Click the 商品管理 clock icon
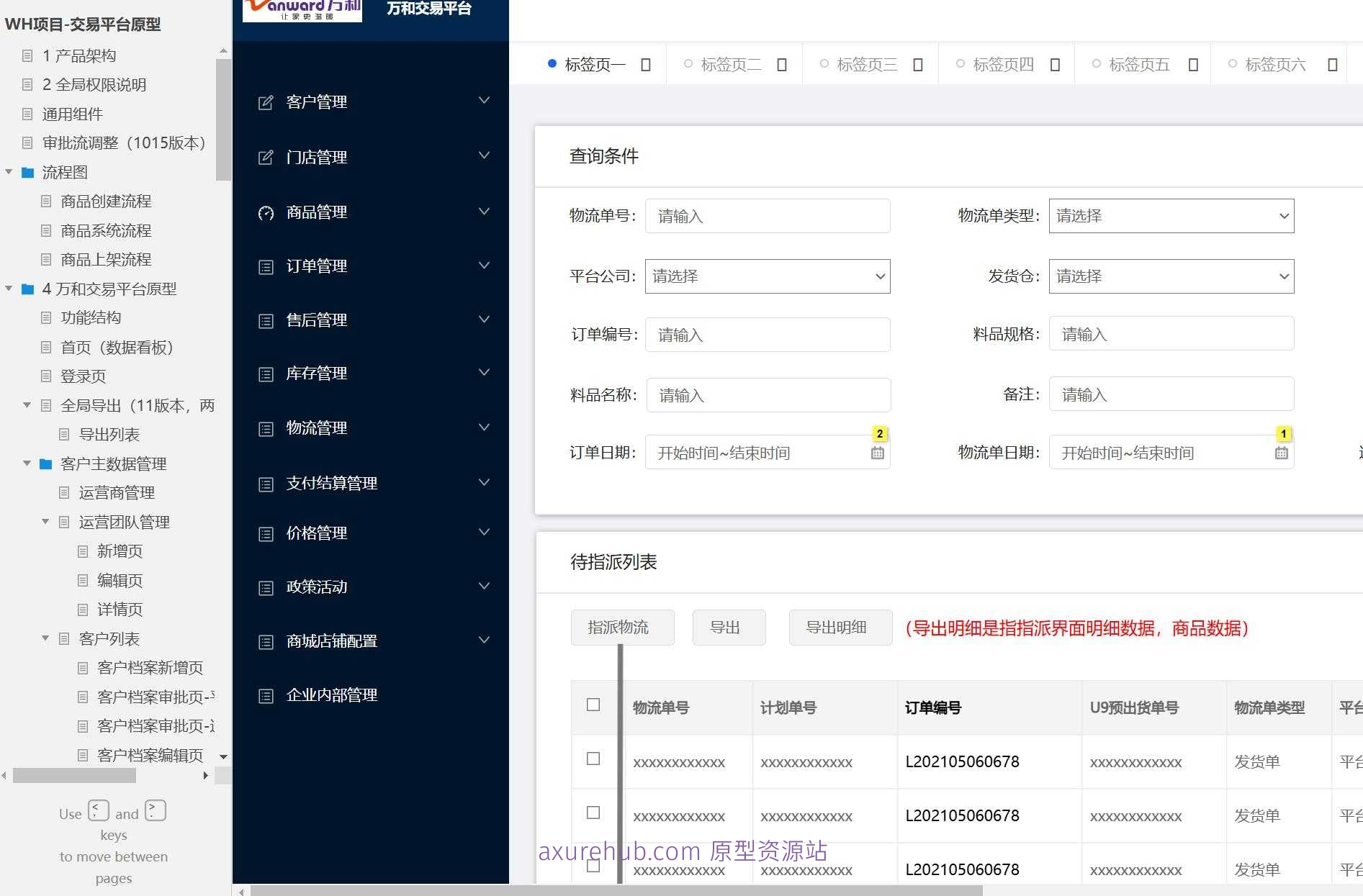The image size is (1363, 896). [x=265, y=212]
